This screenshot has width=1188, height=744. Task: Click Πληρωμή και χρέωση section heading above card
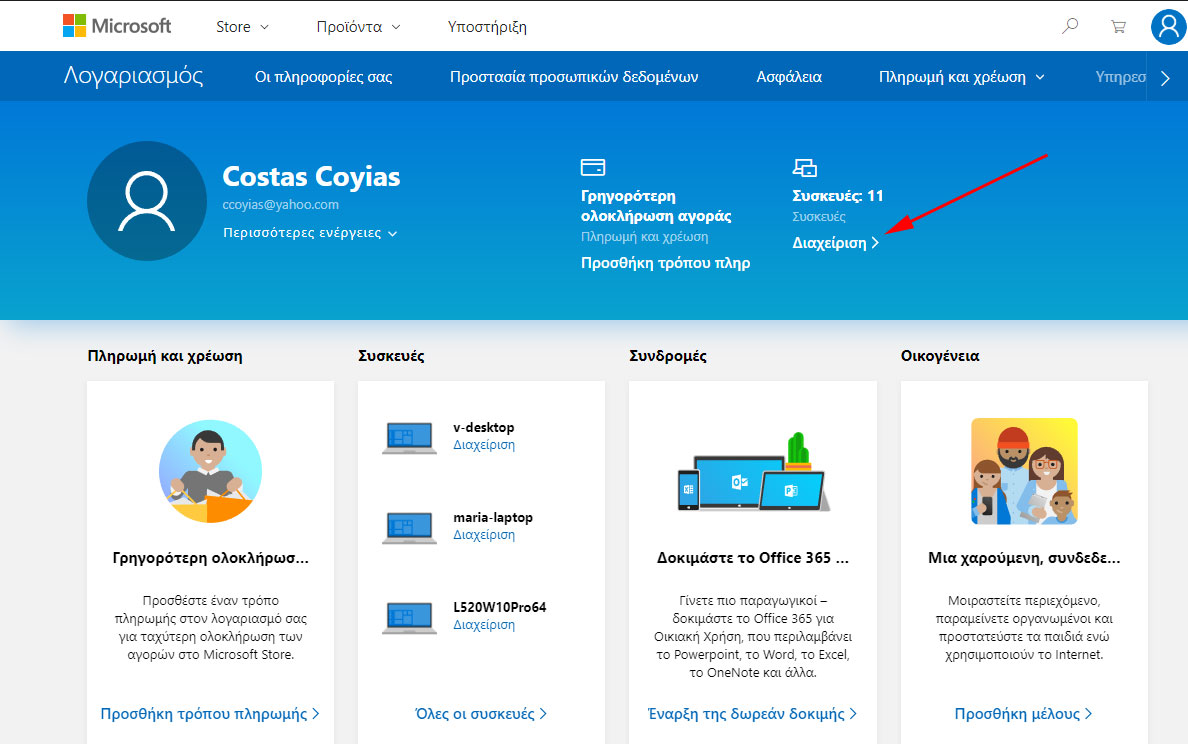(165, 356)
